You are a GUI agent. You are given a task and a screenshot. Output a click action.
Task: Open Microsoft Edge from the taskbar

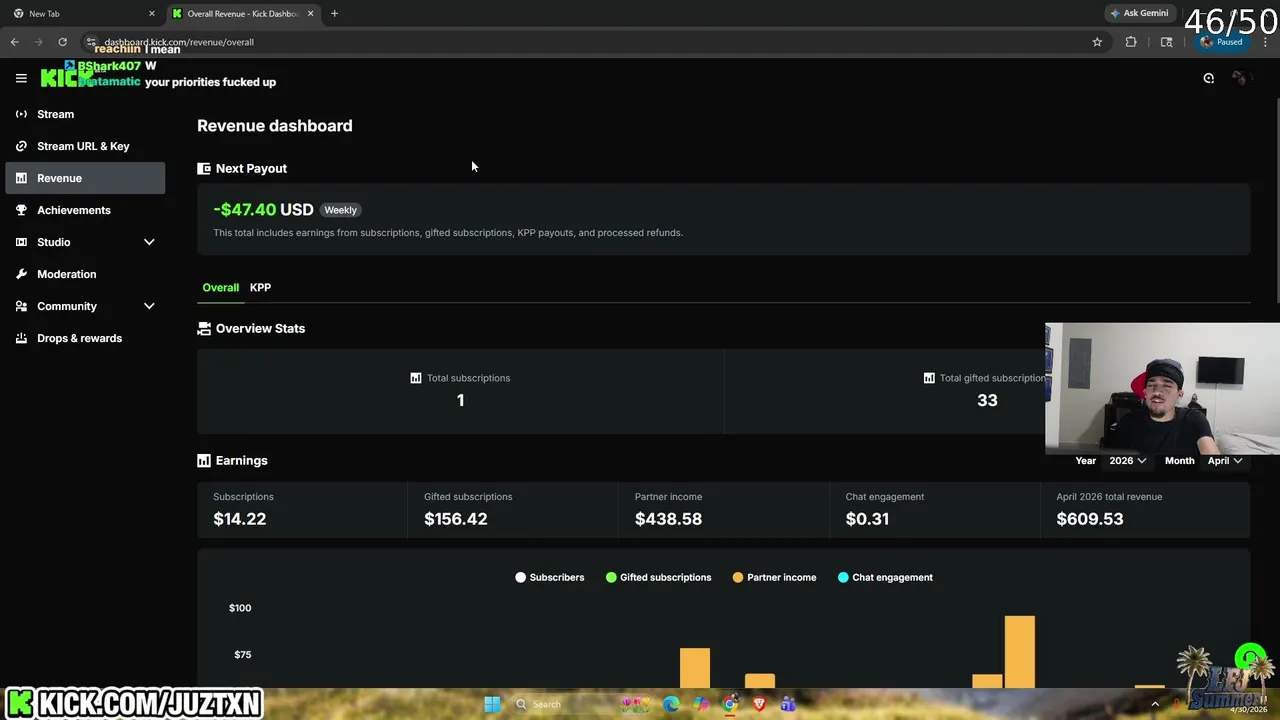click(671, 704)
